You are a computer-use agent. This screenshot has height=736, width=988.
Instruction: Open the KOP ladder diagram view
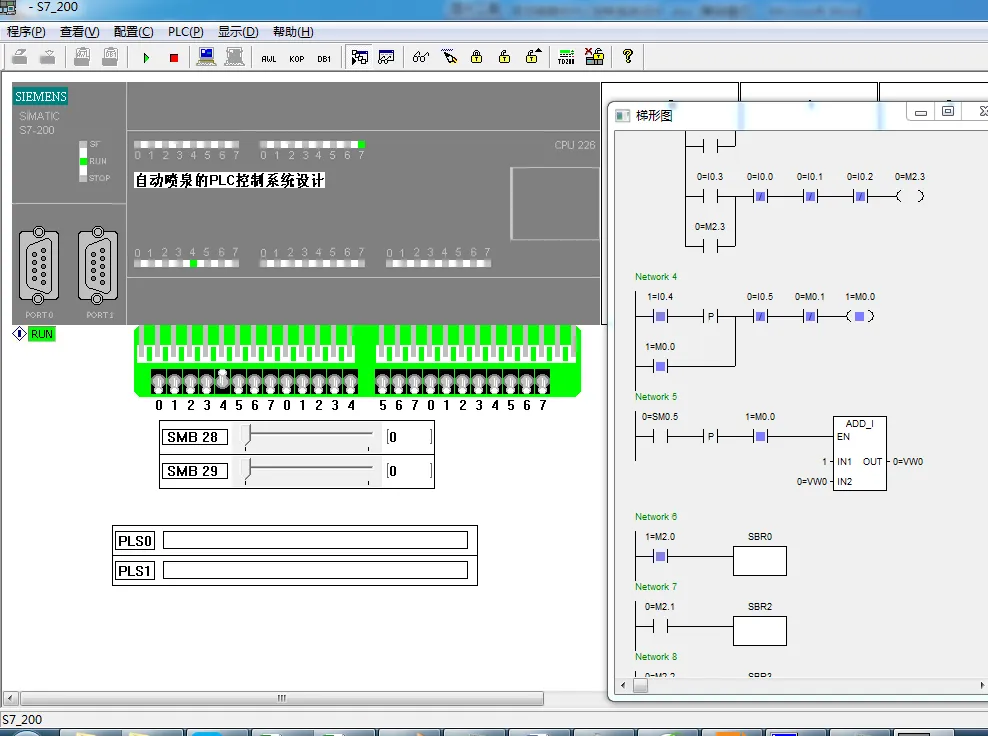click(x=297, y=58)
